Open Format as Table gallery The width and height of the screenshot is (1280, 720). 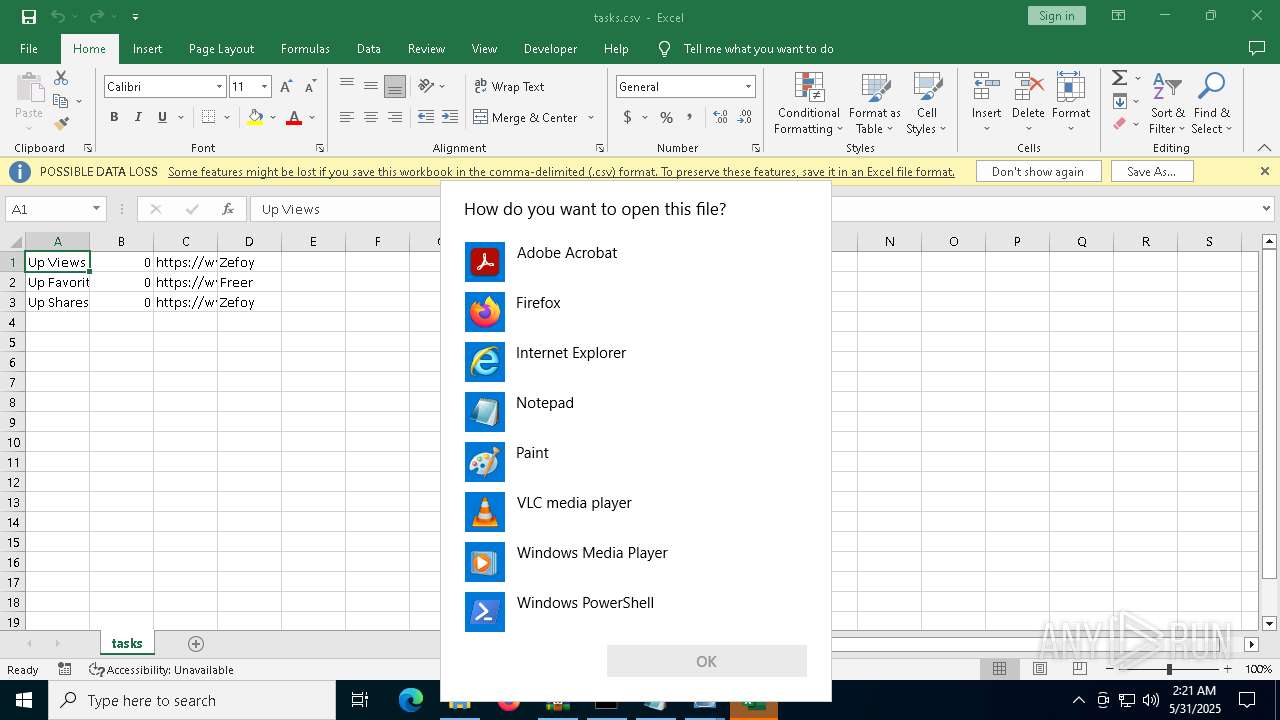click(875, 104)
